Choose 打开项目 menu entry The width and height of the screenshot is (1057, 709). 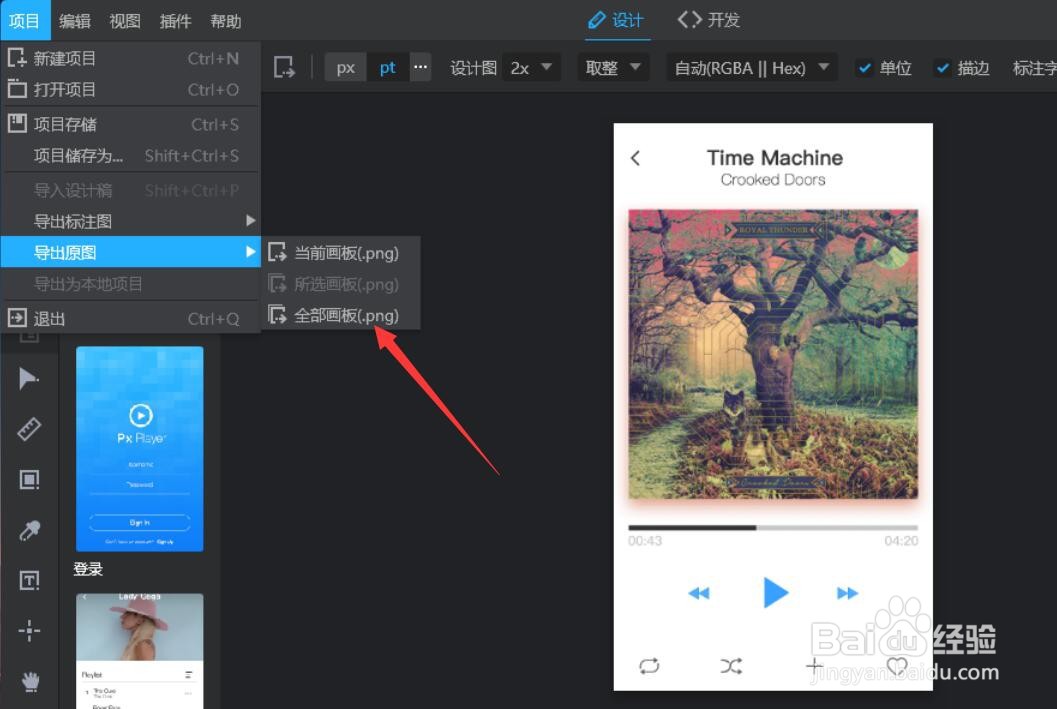coord(131,90)
